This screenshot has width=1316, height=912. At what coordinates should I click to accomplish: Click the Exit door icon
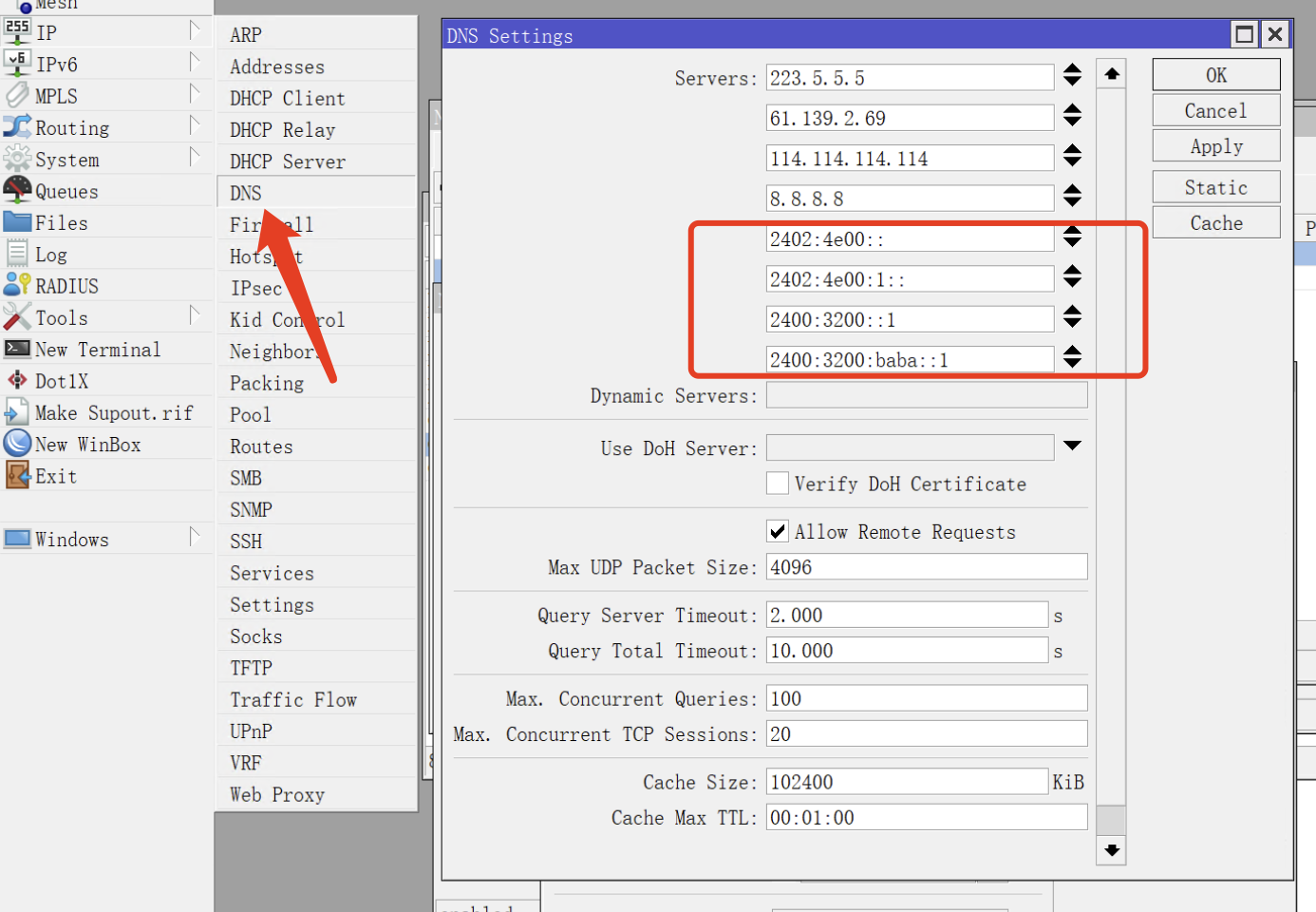coord(17,475)
